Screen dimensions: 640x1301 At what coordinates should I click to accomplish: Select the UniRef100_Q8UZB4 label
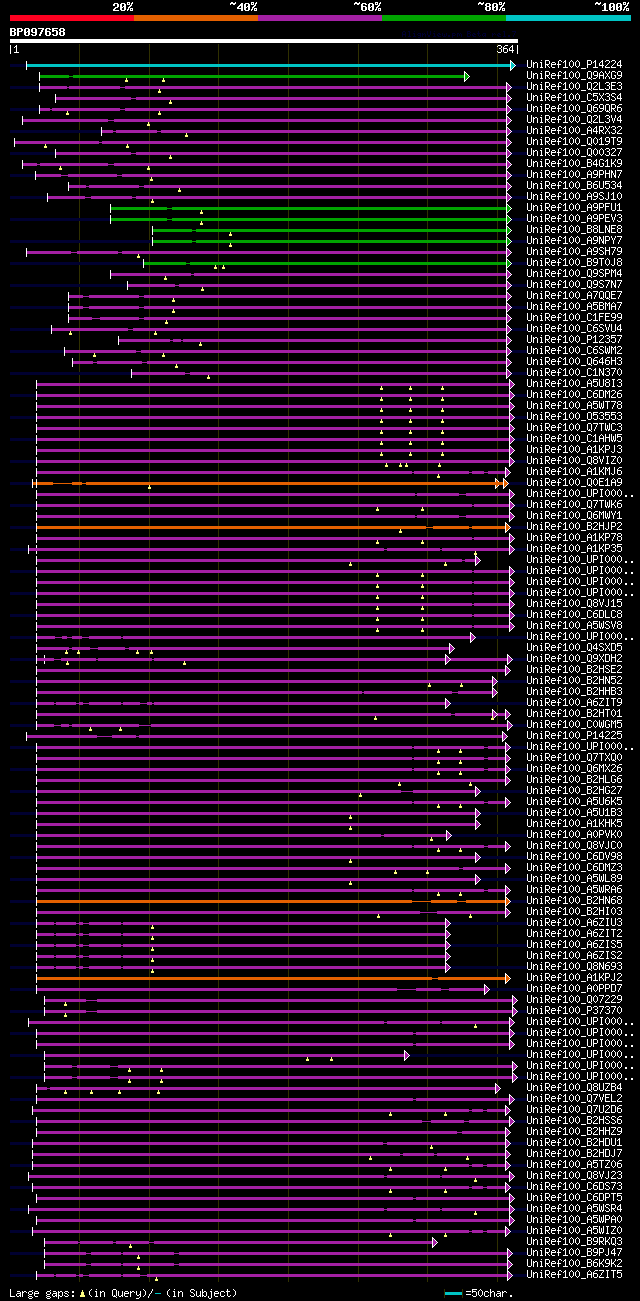click(574, 1088)
